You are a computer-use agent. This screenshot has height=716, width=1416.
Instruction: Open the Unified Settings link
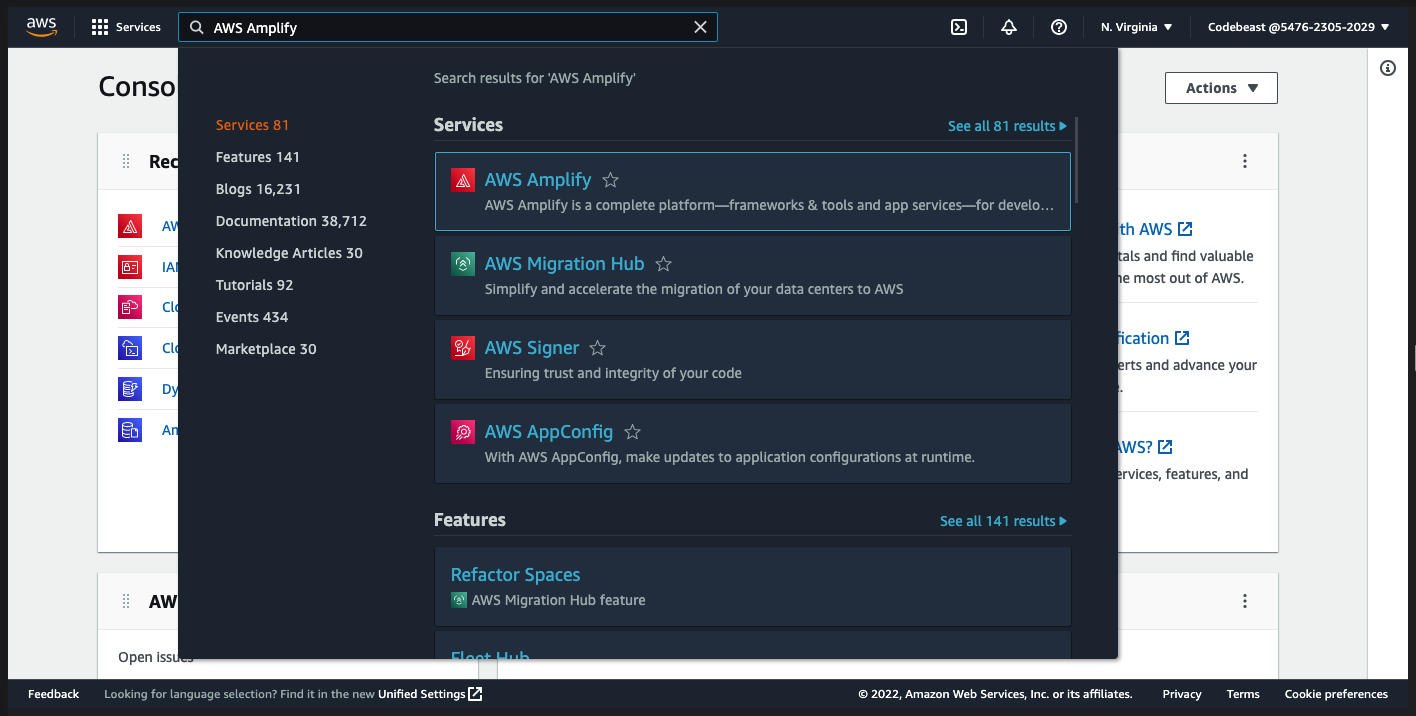pos(430,694)
